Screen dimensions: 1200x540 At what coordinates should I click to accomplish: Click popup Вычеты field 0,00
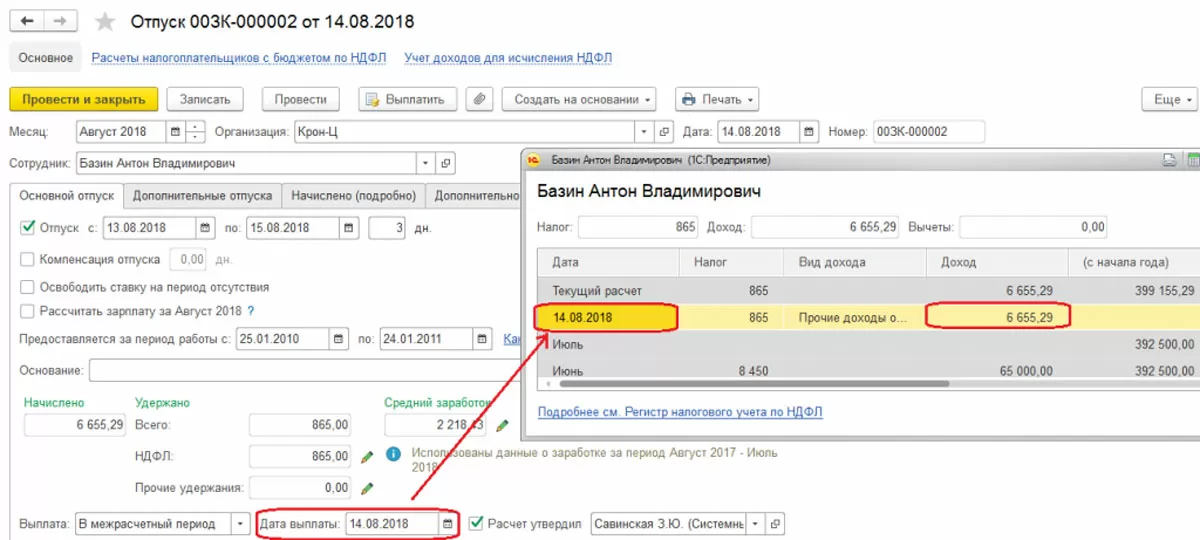click(1034, 227)
